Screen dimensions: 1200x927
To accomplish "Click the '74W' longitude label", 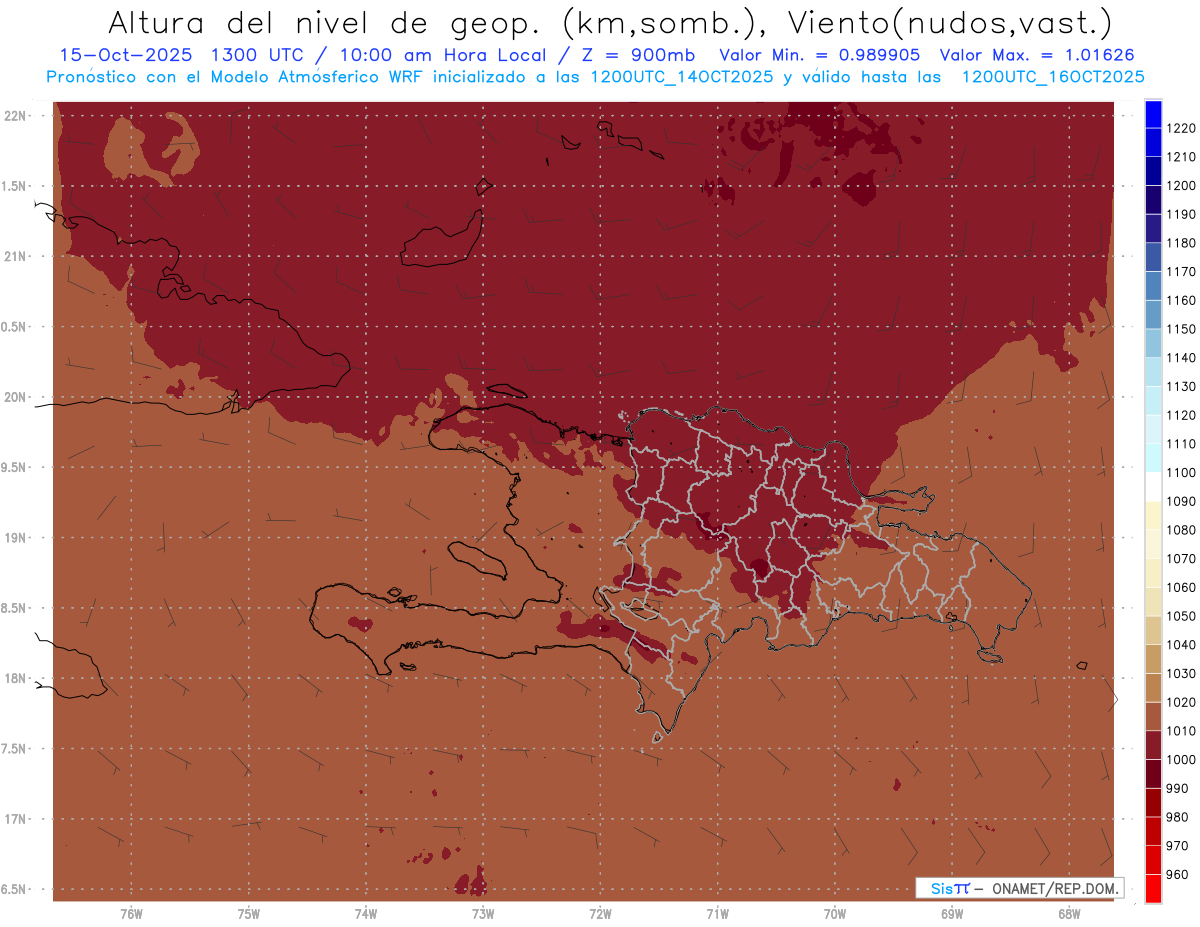I will tap(366, 914).
